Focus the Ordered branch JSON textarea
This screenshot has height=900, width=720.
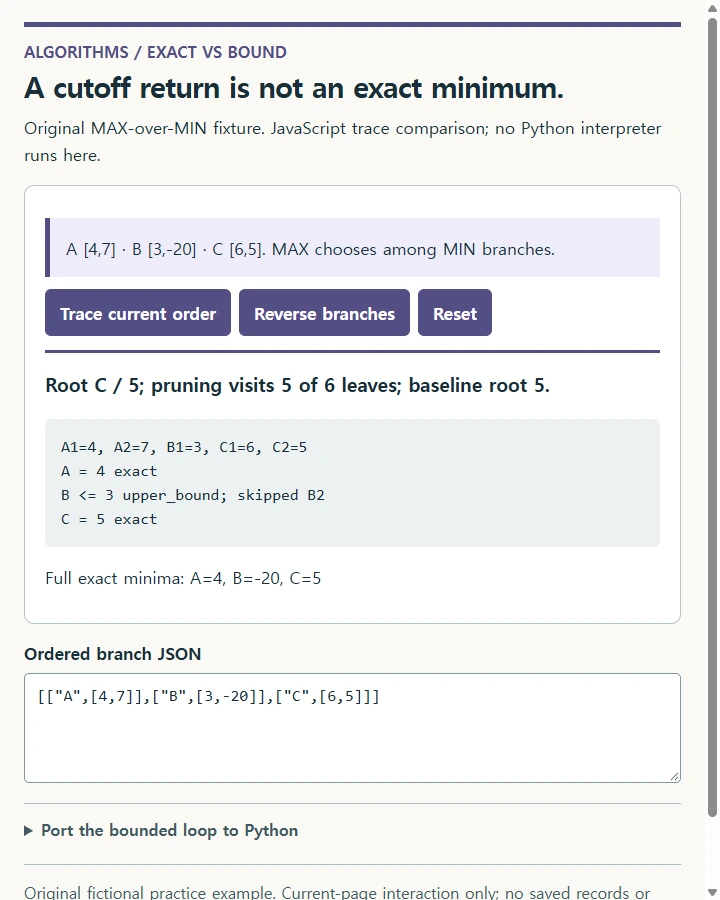point(353,728)
